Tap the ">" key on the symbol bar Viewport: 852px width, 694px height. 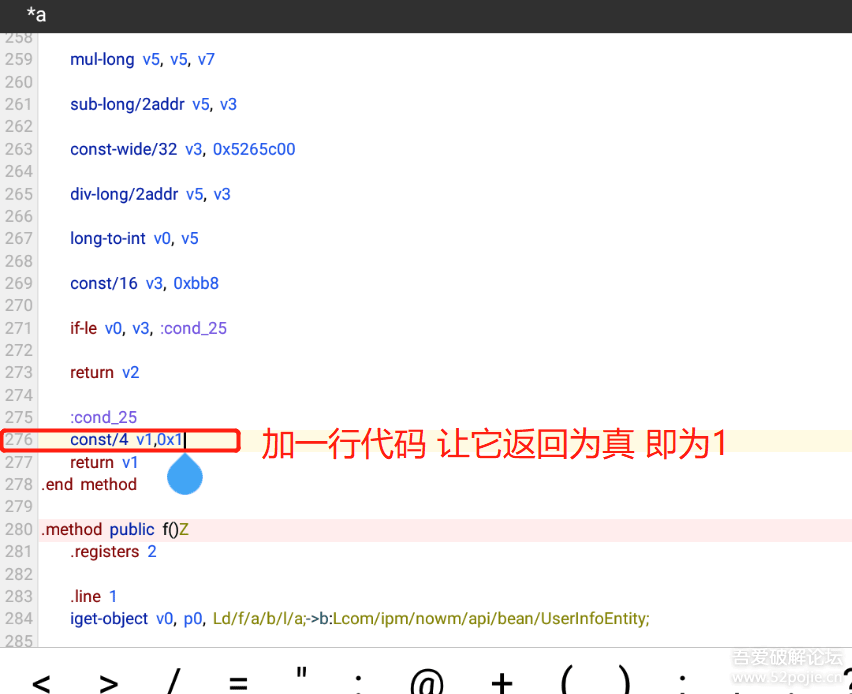coord(107,680)
